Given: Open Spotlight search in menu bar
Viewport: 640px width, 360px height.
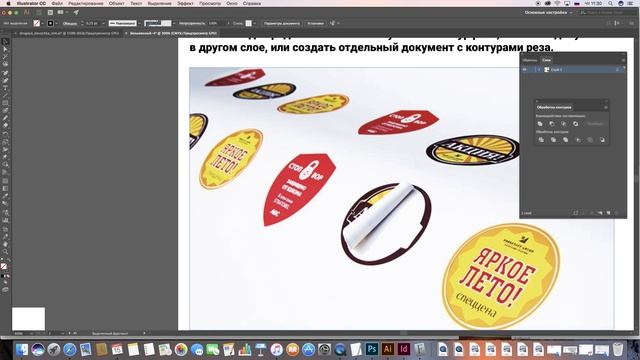Looking at the screenshot, I should click(610, 3).
